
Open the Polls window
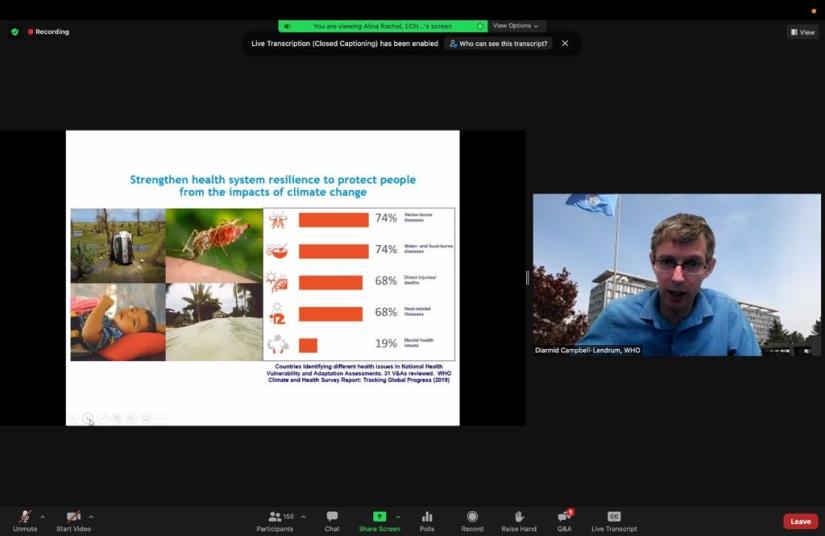point(427,520)
